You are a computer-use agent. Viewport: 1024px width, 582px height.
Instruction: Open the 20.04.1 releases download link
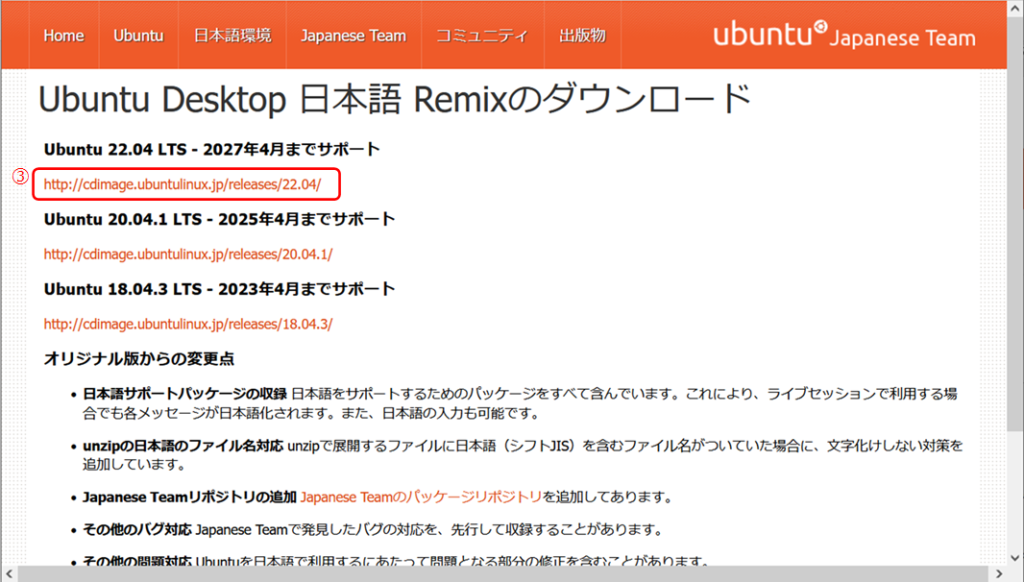click(188, 254)
